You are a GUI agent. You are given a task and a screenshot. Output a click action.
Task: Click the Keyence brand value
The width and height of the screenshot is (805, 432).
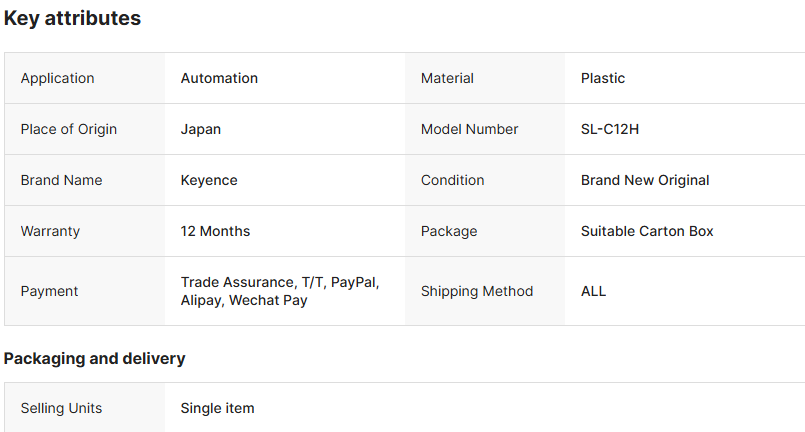209,180
